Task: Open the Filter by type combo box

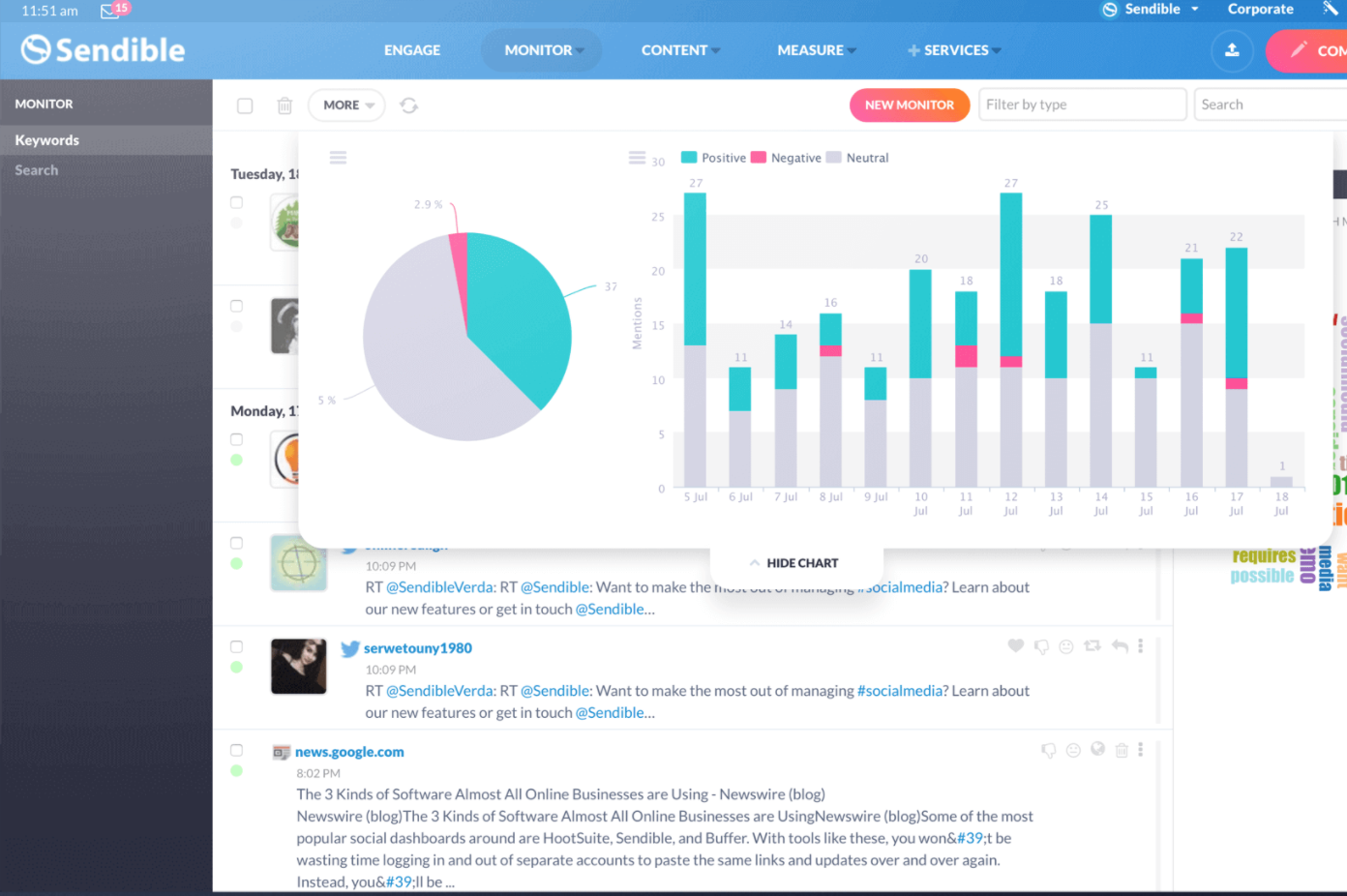Action: pyautogui.click(x=1082, y=105)
